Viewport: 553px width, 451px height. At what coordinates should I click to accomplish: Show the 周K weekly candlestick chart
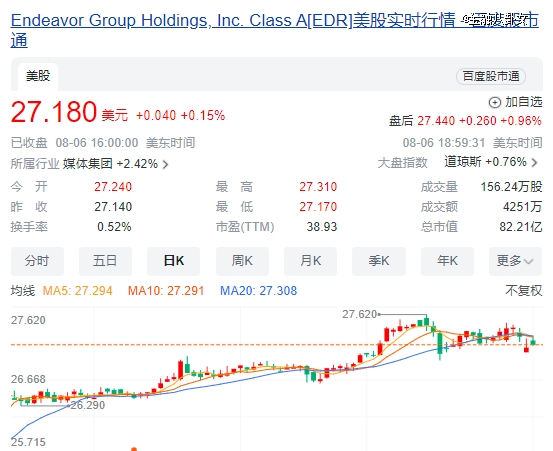(x=242, y=261)
